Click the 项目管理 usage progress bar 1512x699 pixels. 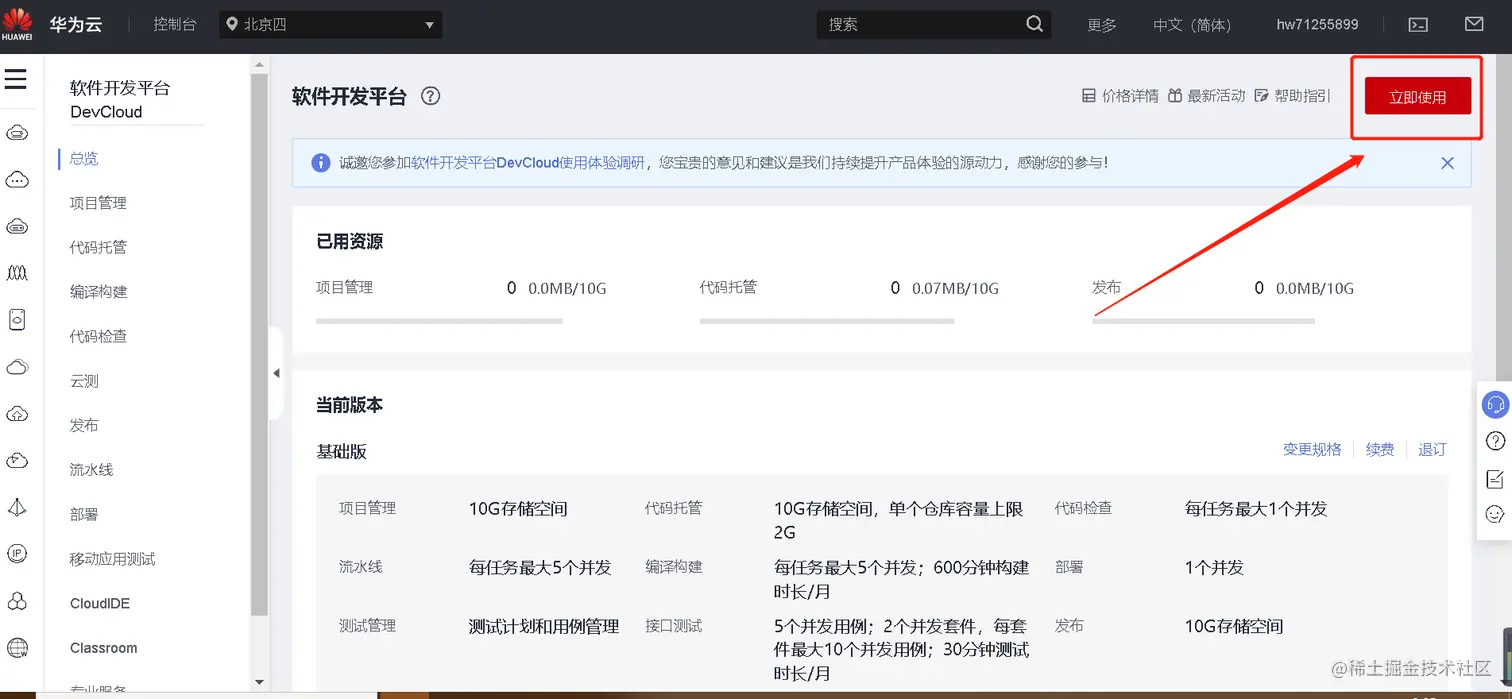click(x=439, y=321)
